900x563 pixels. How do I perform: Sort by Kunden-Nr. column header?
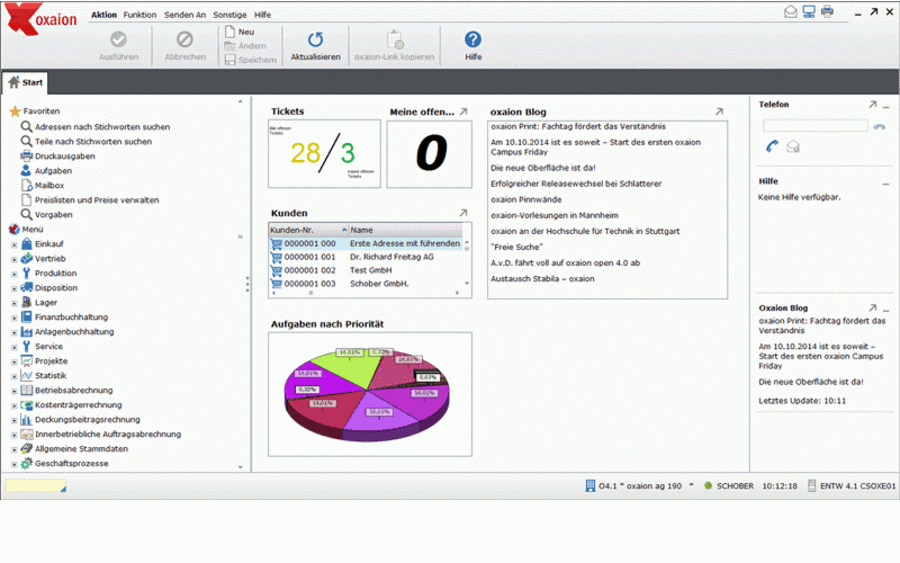(309, 230)
